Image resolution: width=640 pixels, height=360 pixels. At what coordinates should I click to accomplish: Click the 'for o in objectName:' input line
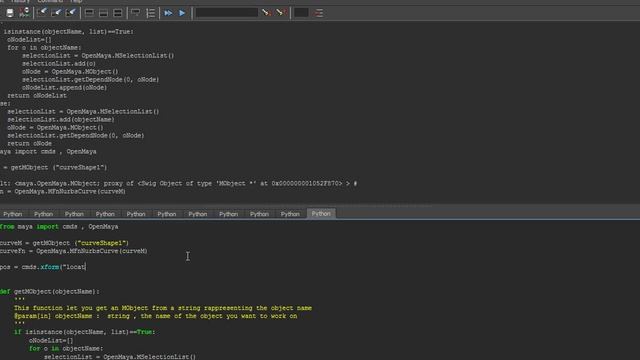coord(66,348)
